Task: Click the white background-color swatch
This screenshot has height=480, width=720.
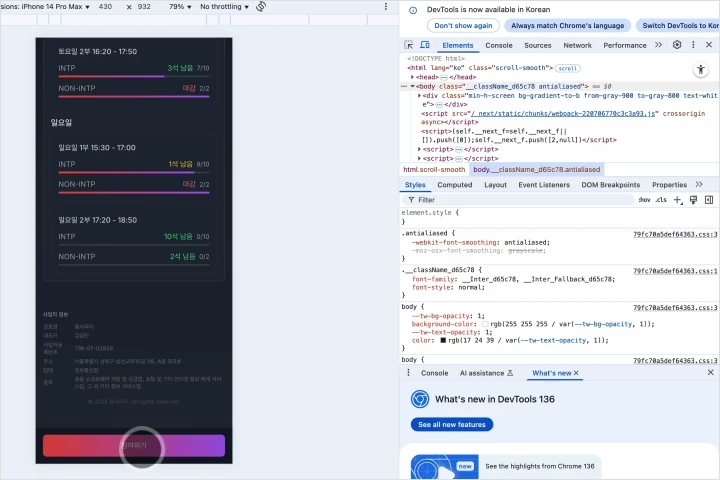Action: click(x=485, y=324)
